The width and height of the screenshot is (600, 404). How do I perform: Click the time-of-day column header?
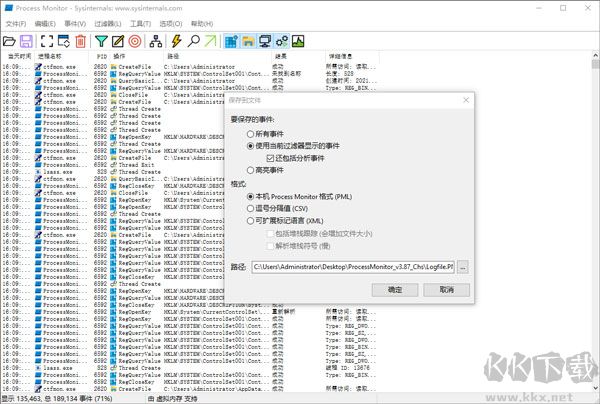click(x=18, y=56)
